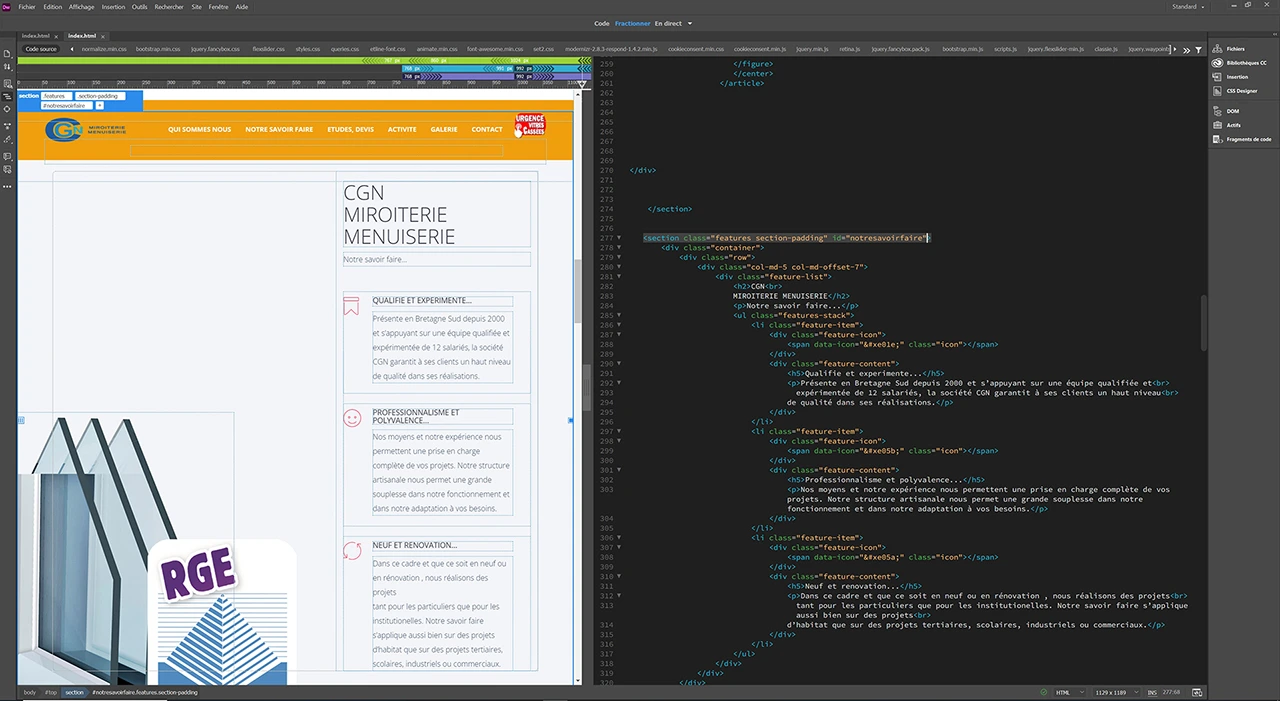Screen dimensions: 1280x701
Task: Open the Aide menu
Action: tap(241, 6)
